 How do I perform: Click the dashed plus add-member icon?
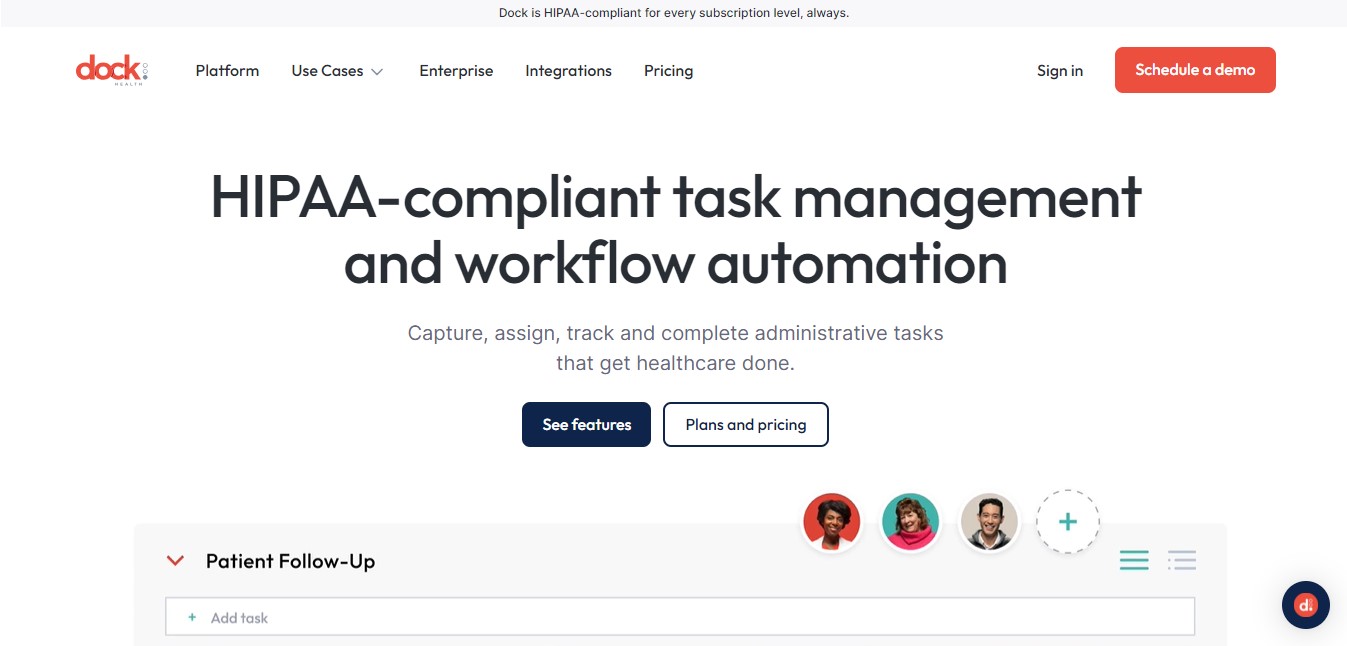[1067, 522]
